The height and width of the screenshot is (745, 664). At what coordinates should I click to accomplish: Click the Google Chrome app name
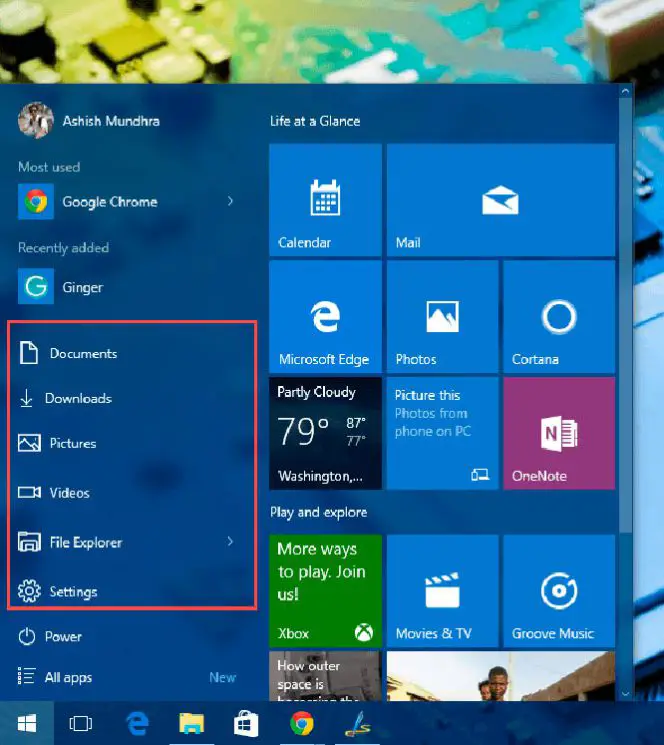[110, 202]
